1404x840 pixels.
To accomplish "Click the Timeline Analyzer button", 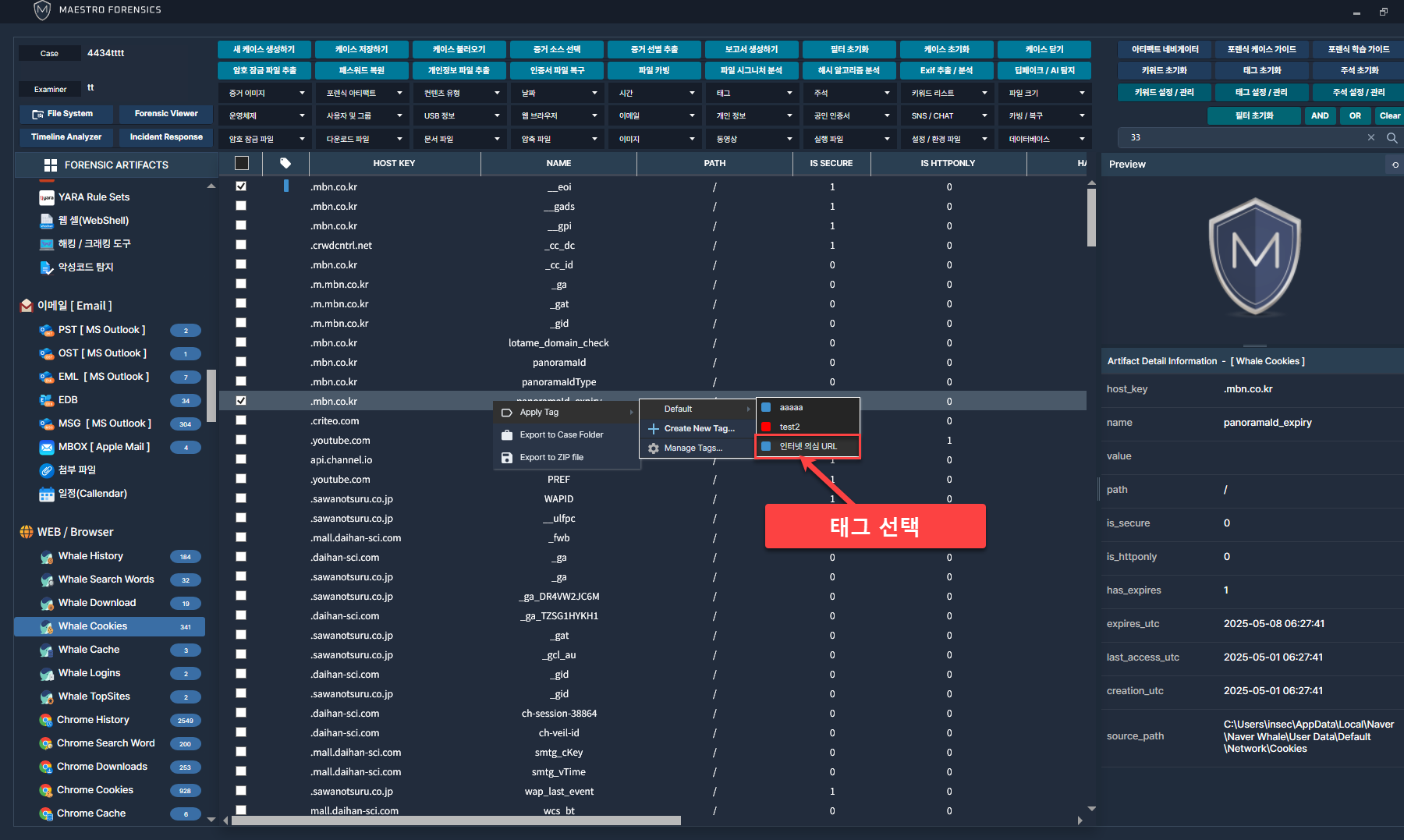I will 66,137.
